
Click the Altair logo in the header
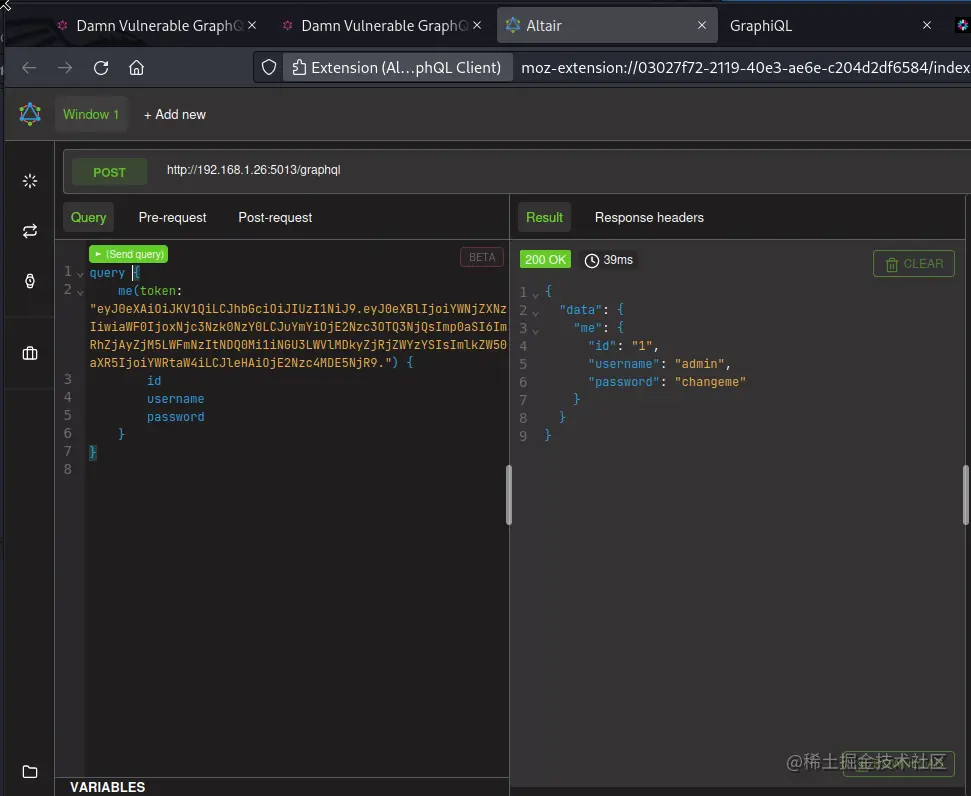coord(30,114)
